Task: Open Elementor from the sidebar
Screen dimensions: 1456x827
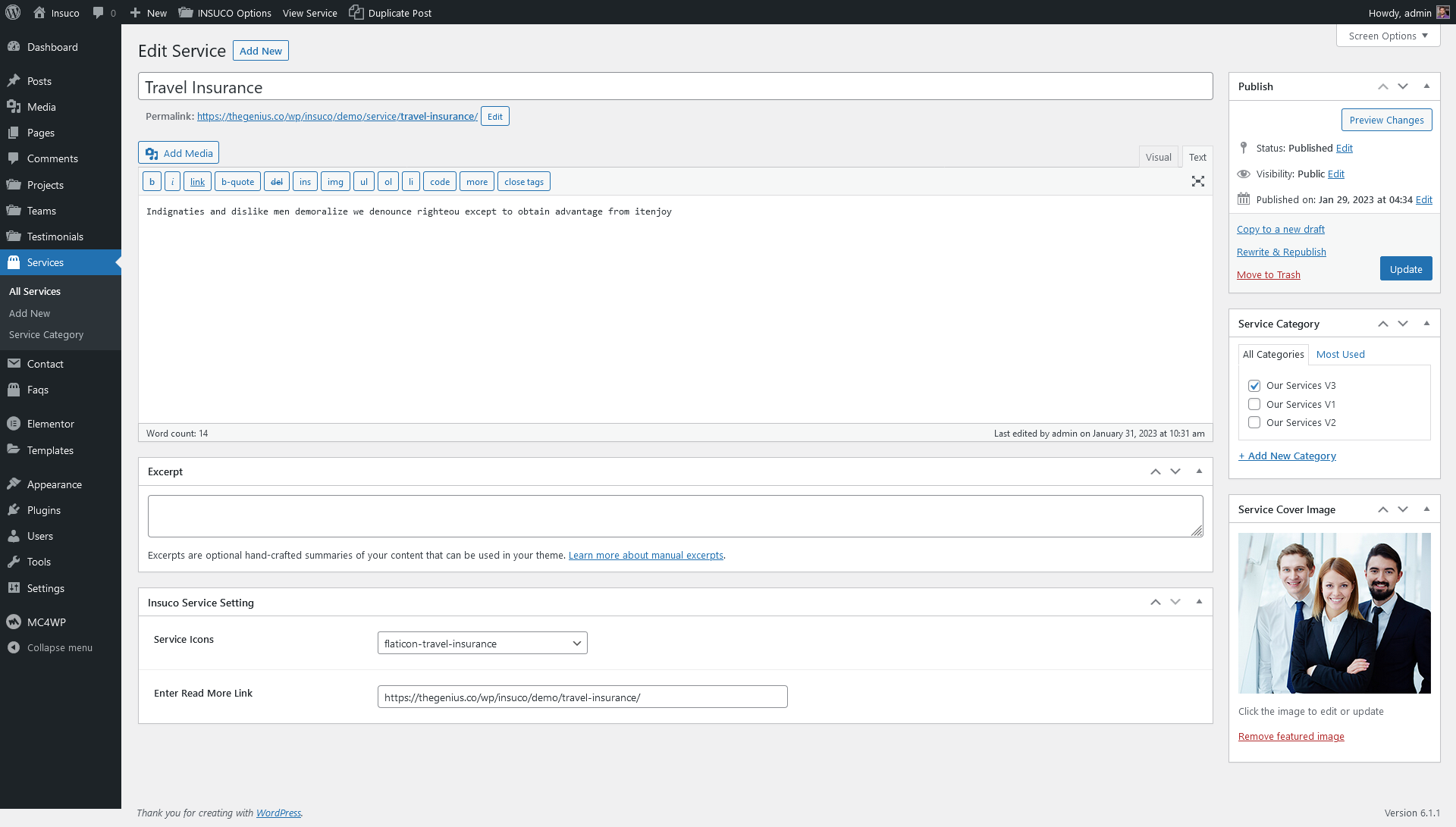Action: click(x=50, y=424)
